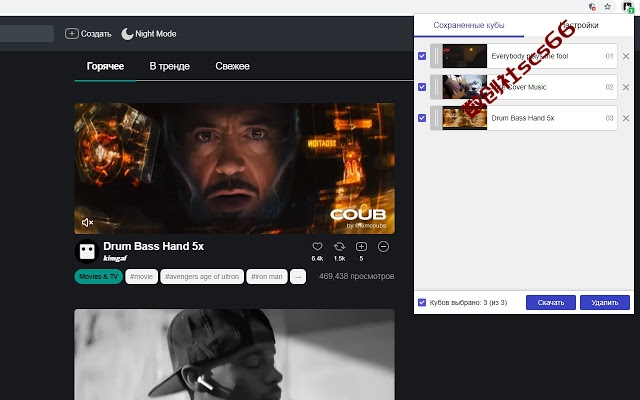640x400 pixels.
Task: Click the #movie tag
Action: click(x=141, y=276)
